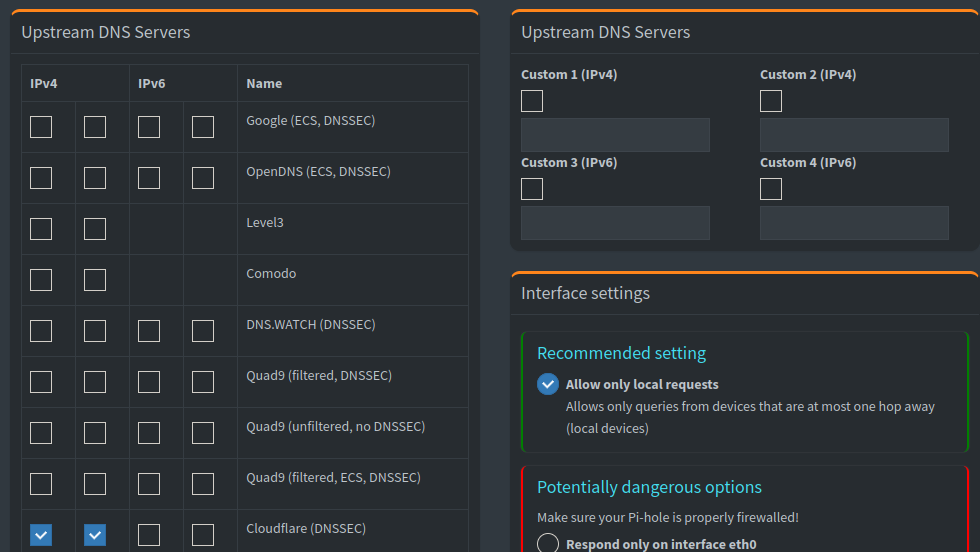Screen dimensions: 980x552
Task: Check Cloudflare's first IPv6 checkbox
Action: click(x=149, y=535)
